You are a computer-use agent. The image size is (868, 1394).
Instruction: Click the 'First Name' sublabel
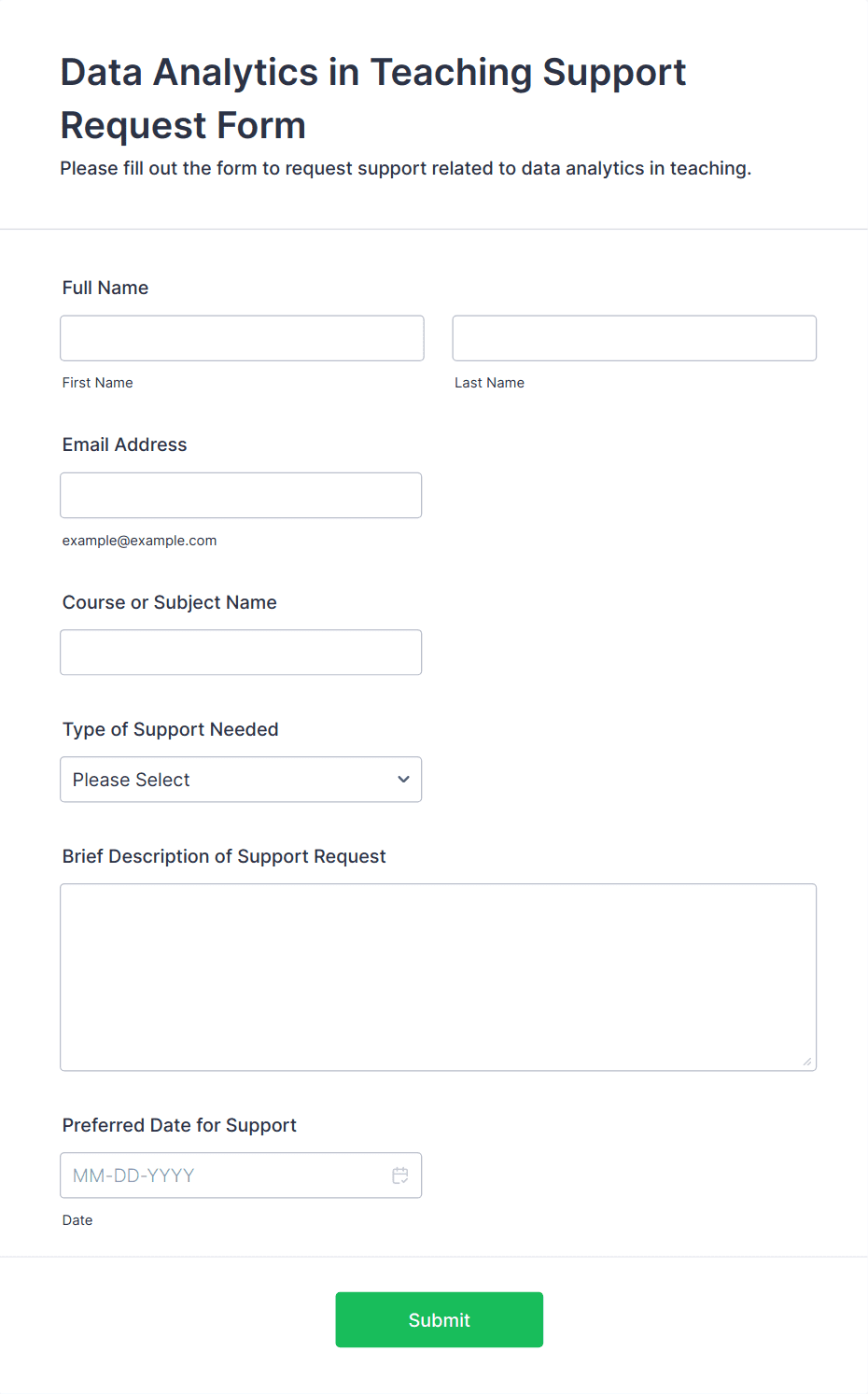pyautogui.click(x=98, y=383)
